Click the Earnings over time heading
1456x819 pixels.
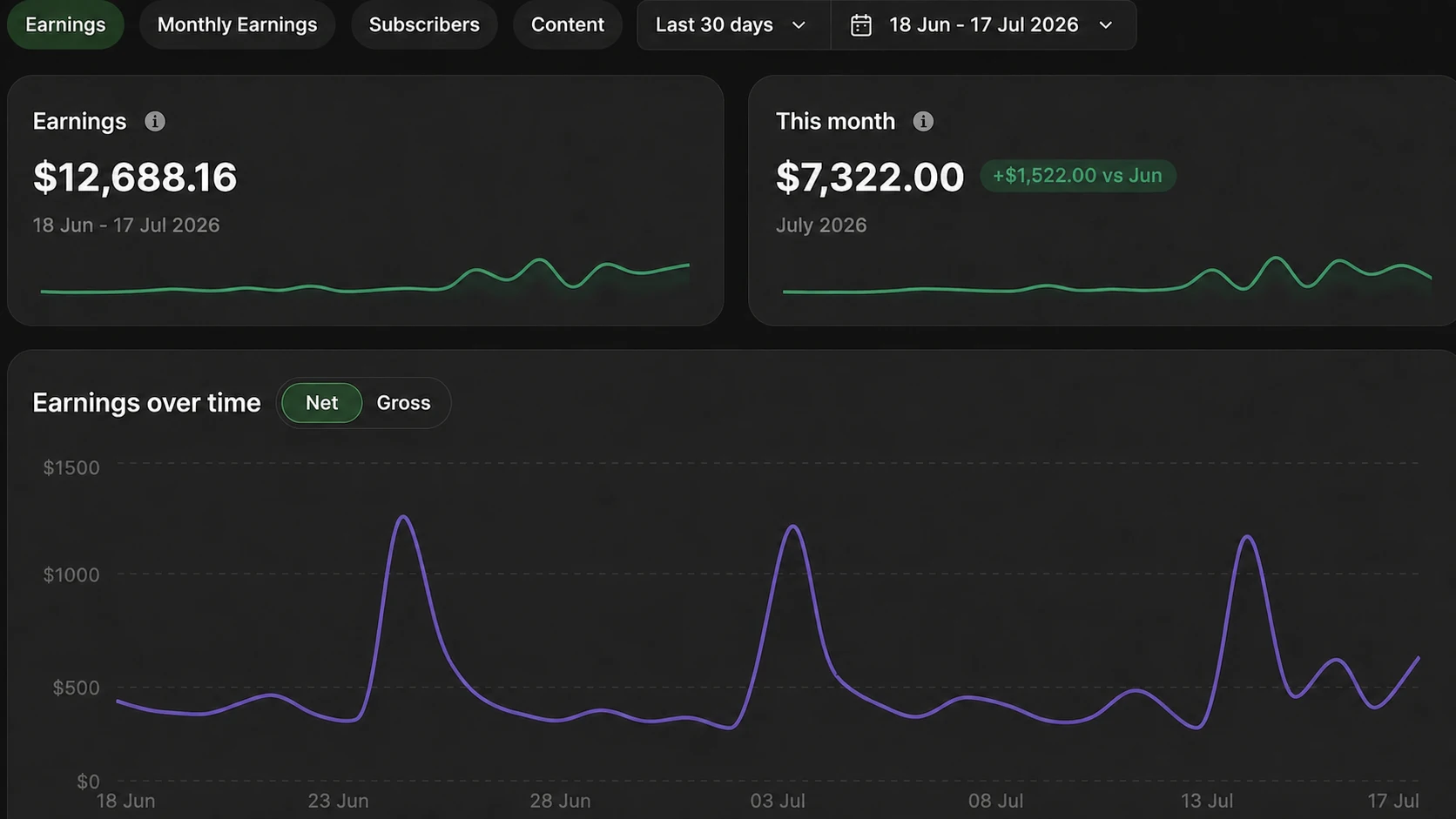click(x=146, y=403)
